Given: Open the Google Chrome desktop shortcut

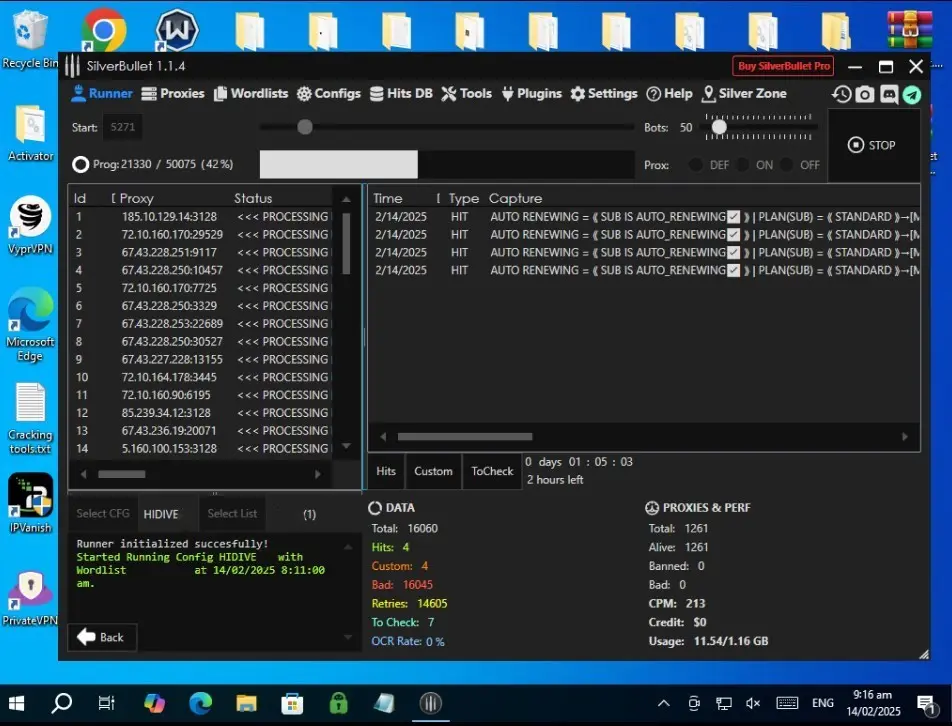Looking at the screenshot, I should point(103,30).
